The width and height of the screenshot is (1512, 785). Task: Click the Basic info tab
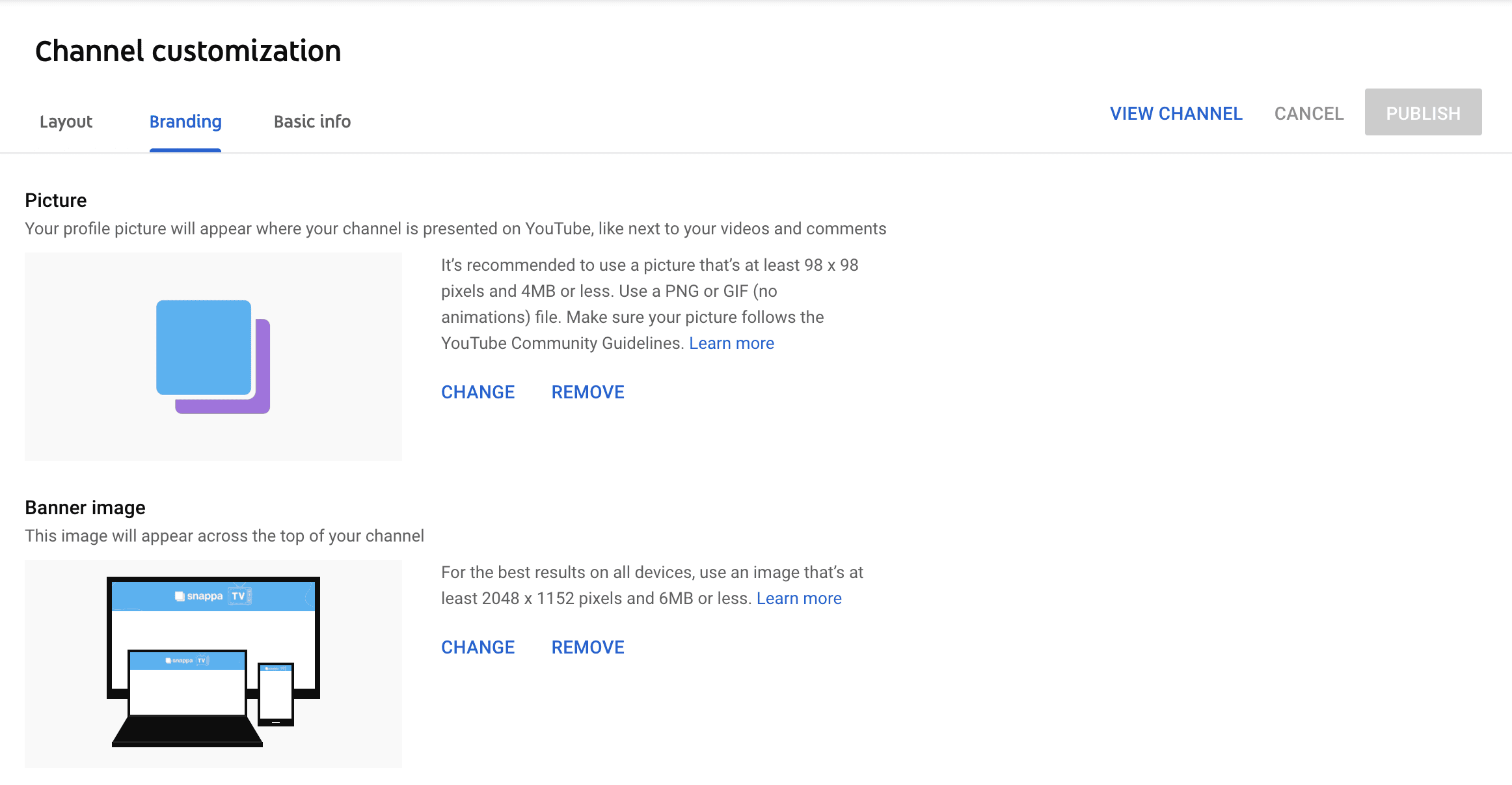[312, 122]
